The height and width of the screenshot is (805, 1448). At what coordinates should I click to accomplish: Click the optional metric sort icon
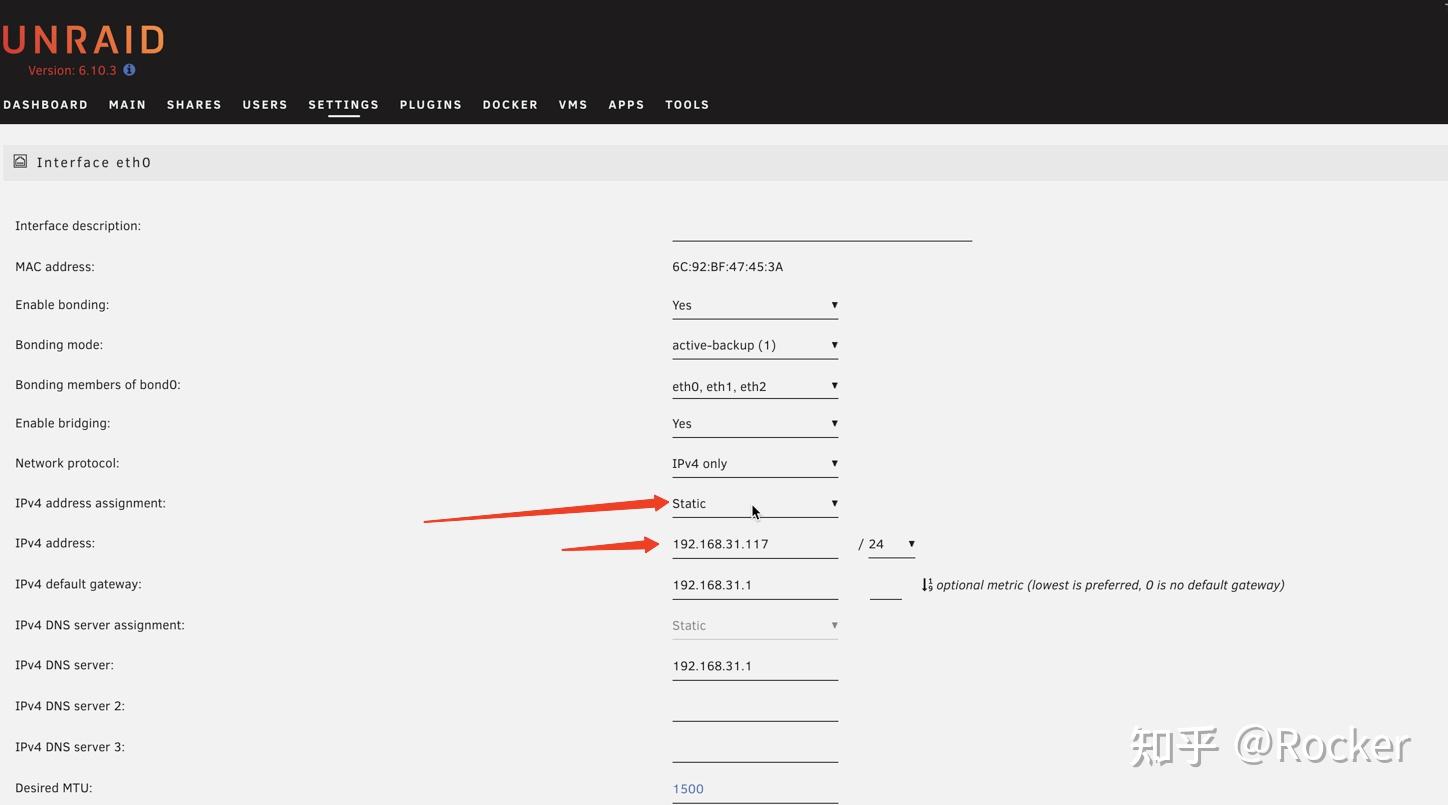[927, 585]
